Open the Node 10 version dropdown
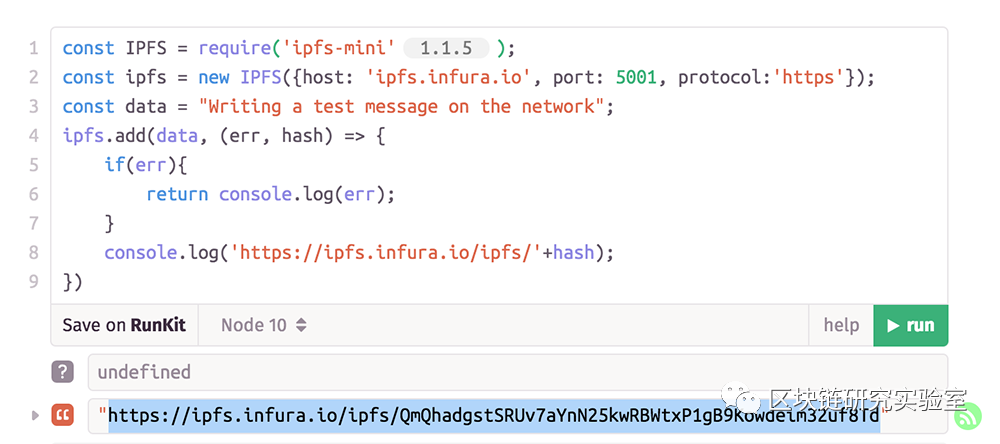Image resolution: width=1000 pixels, height=444 pixels. pos(263,325)
